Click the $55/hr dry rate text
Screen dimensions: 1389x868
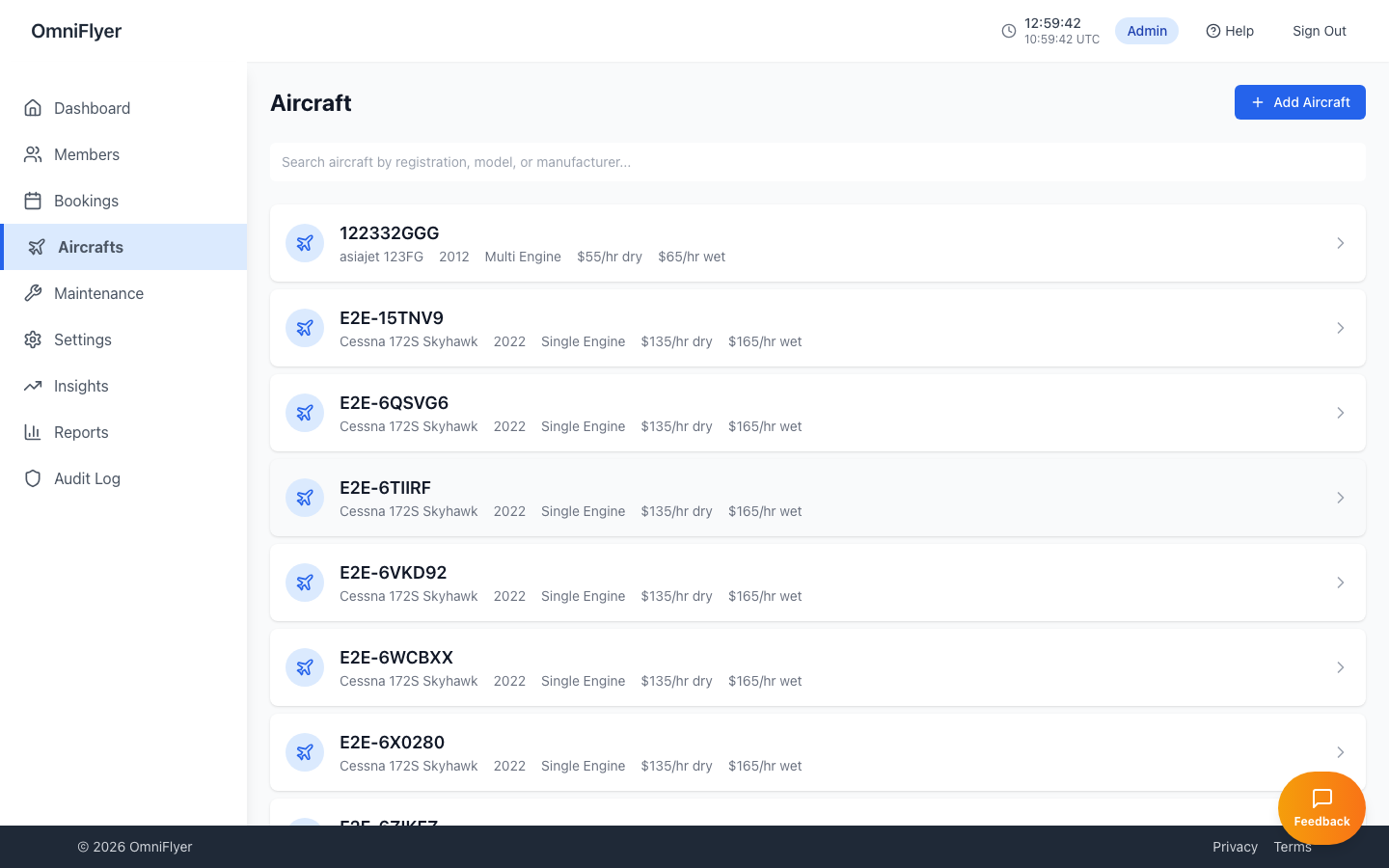coord(610,257)
